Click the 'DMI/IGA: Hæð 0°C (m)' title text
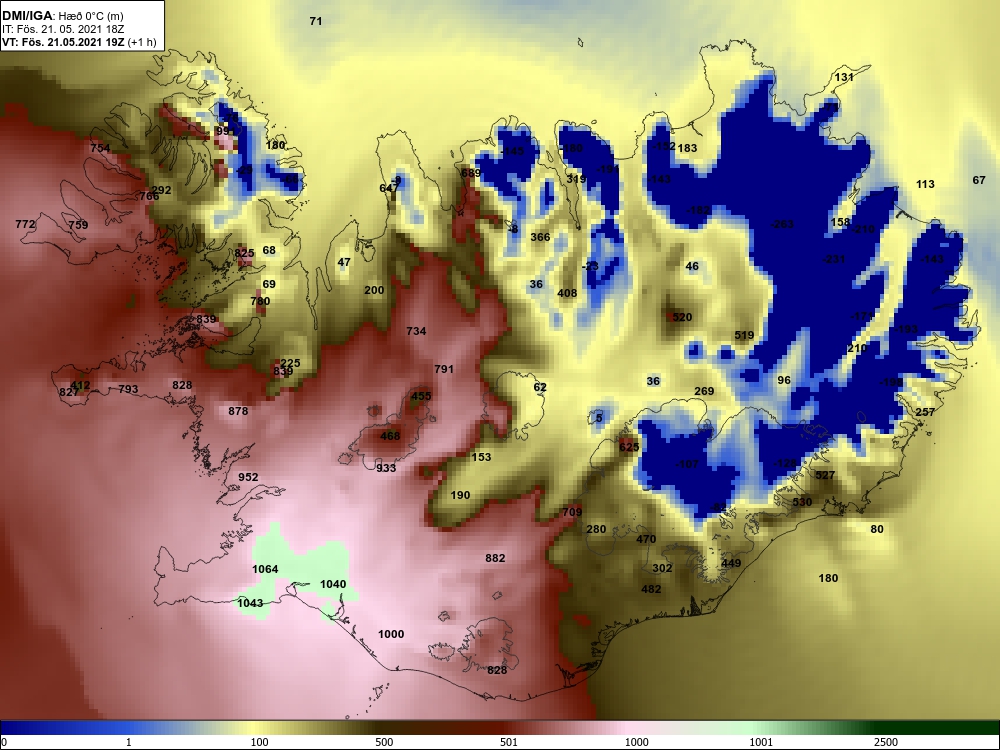1000x750 pixels. 62,17
